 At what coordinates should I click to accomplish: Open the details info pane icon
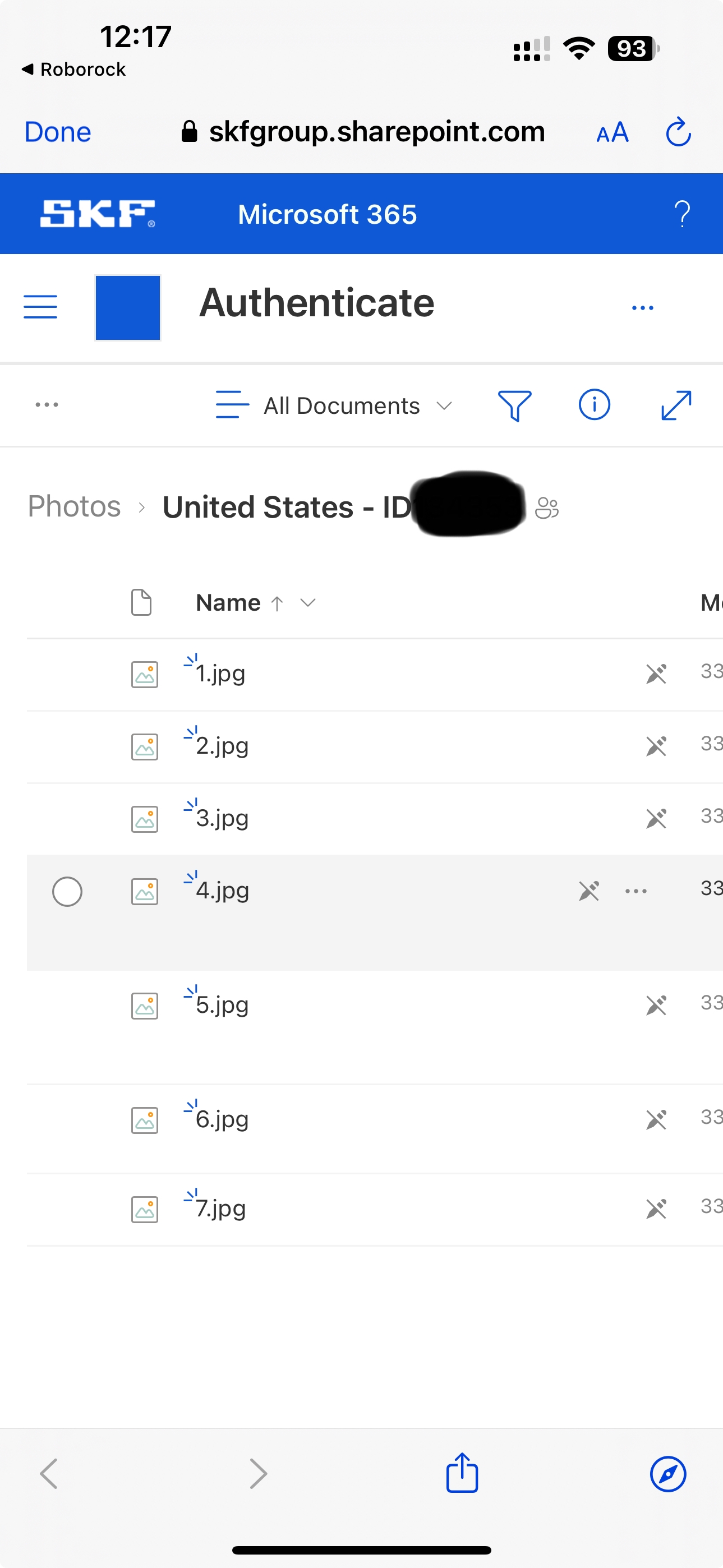(594, 405)
